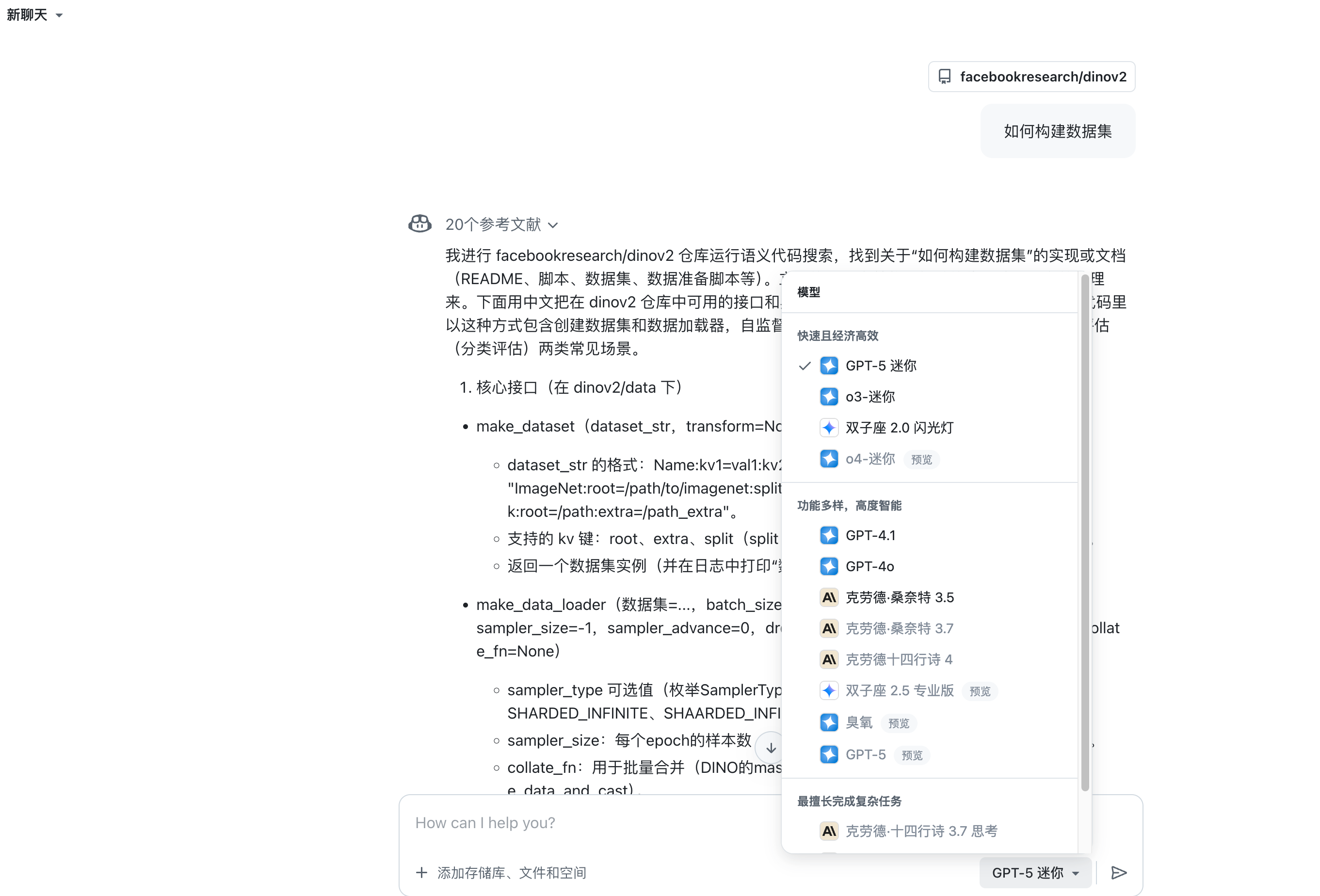Open the 新聊天 dropdown menu
The width and height of the screenshot is (1320, 896).
click(x=35, y=15)
